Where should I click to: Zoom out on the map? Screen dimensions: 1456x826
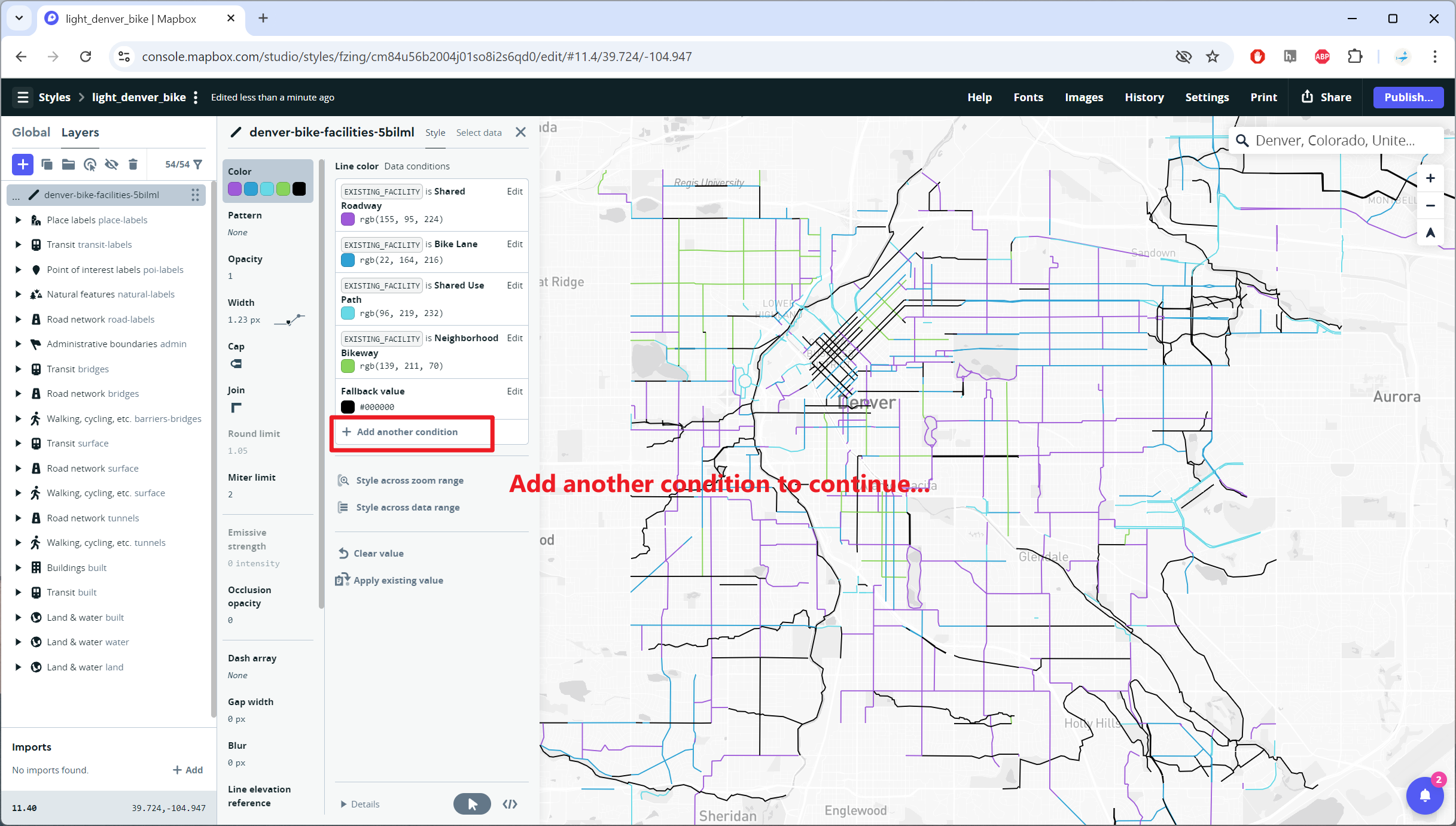pyautogui.click(x=1430, y=205)
